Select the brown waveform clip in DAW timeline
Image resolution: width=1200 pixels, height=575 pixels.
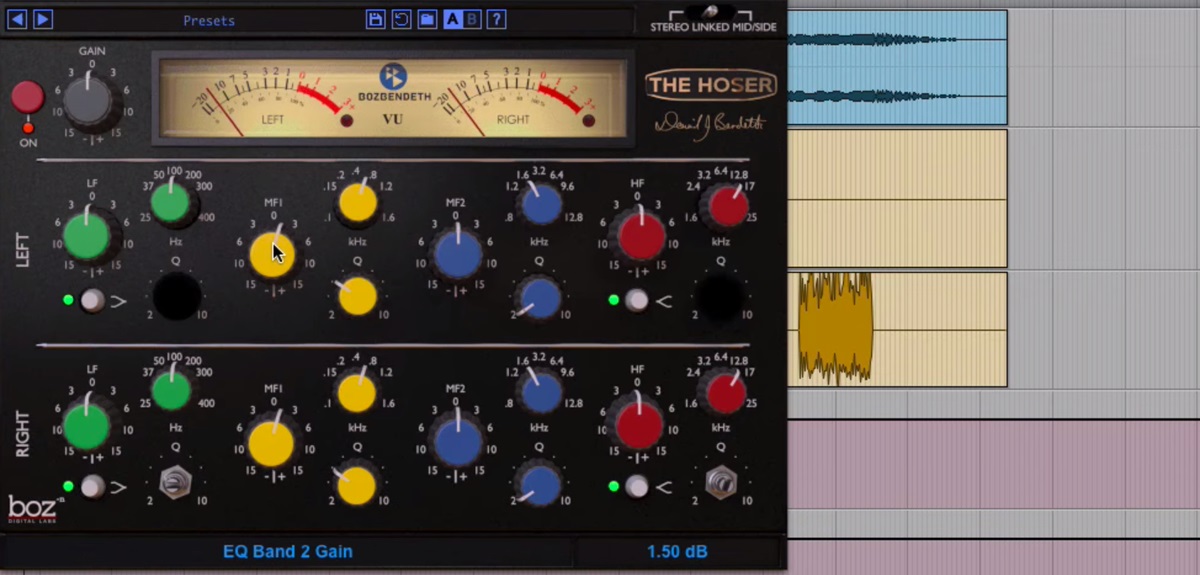(x=835, y=328)
